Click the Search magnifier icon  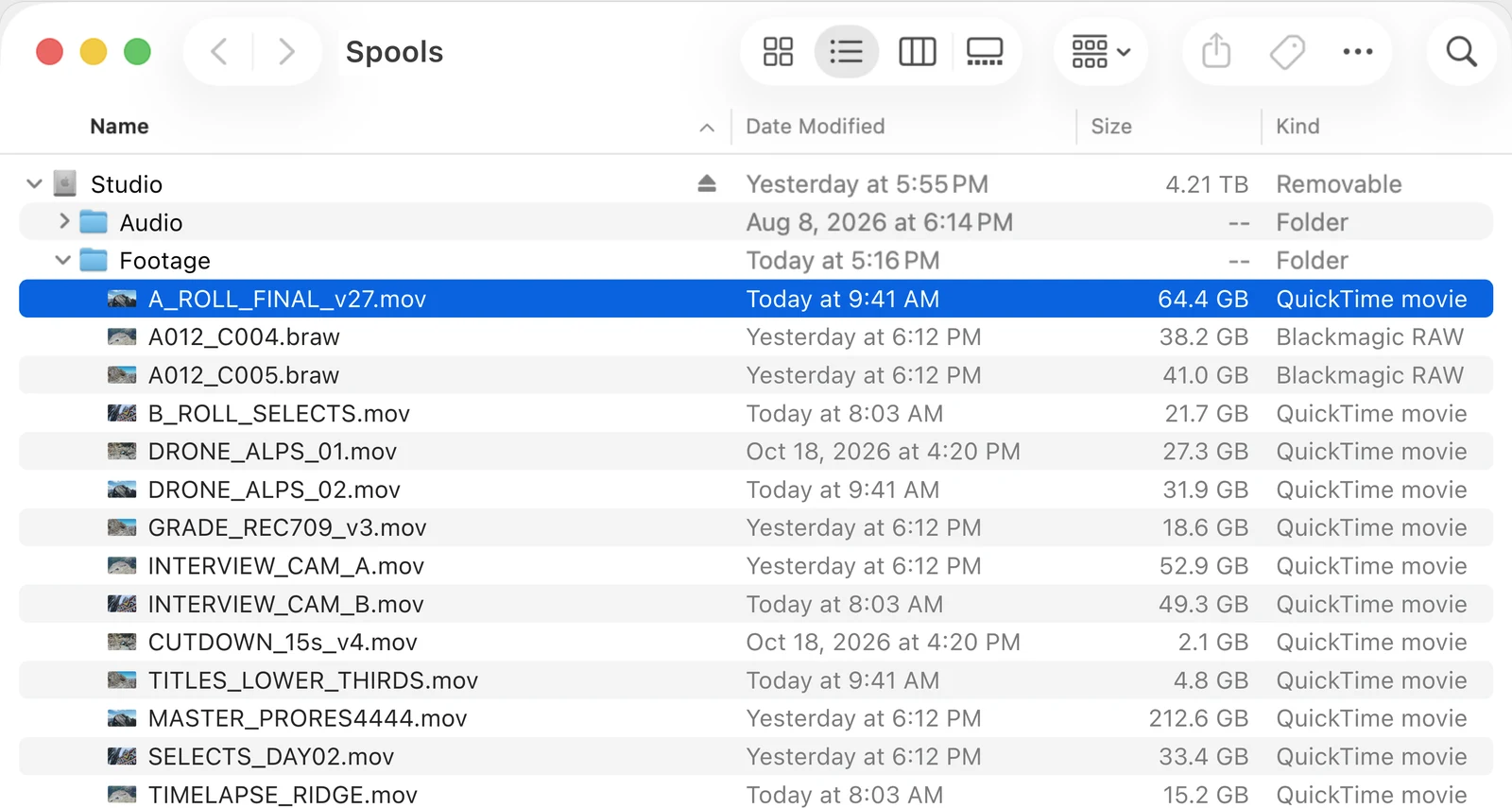(1461, 51)
